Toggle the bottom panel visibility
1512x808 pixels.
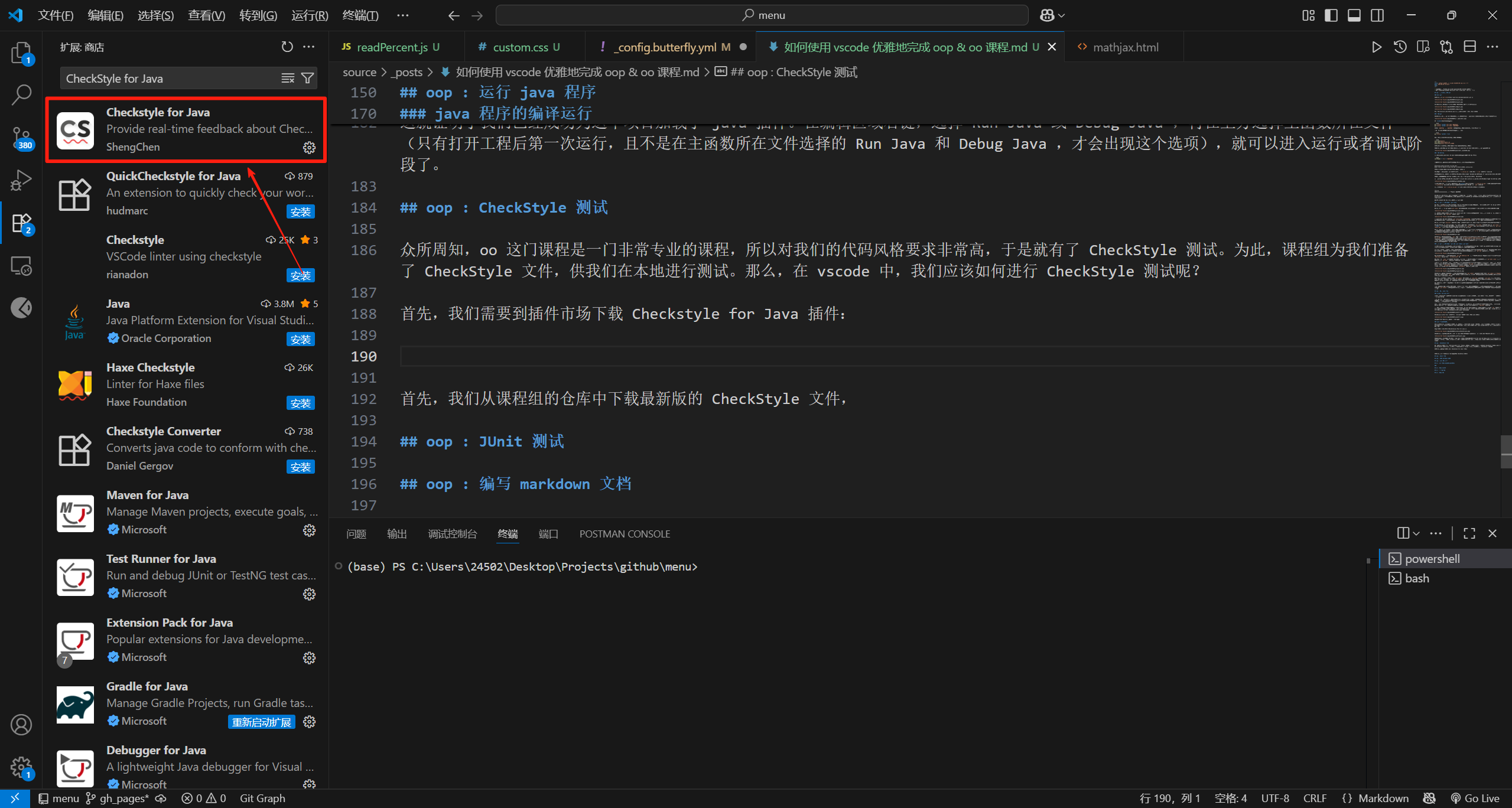(x=1354, y=15)
